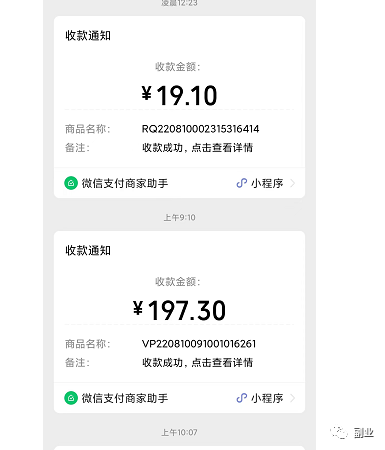Select order number RQ220810002315316414
The height and width of the screenshot is (450, 385).
[200, 129]
